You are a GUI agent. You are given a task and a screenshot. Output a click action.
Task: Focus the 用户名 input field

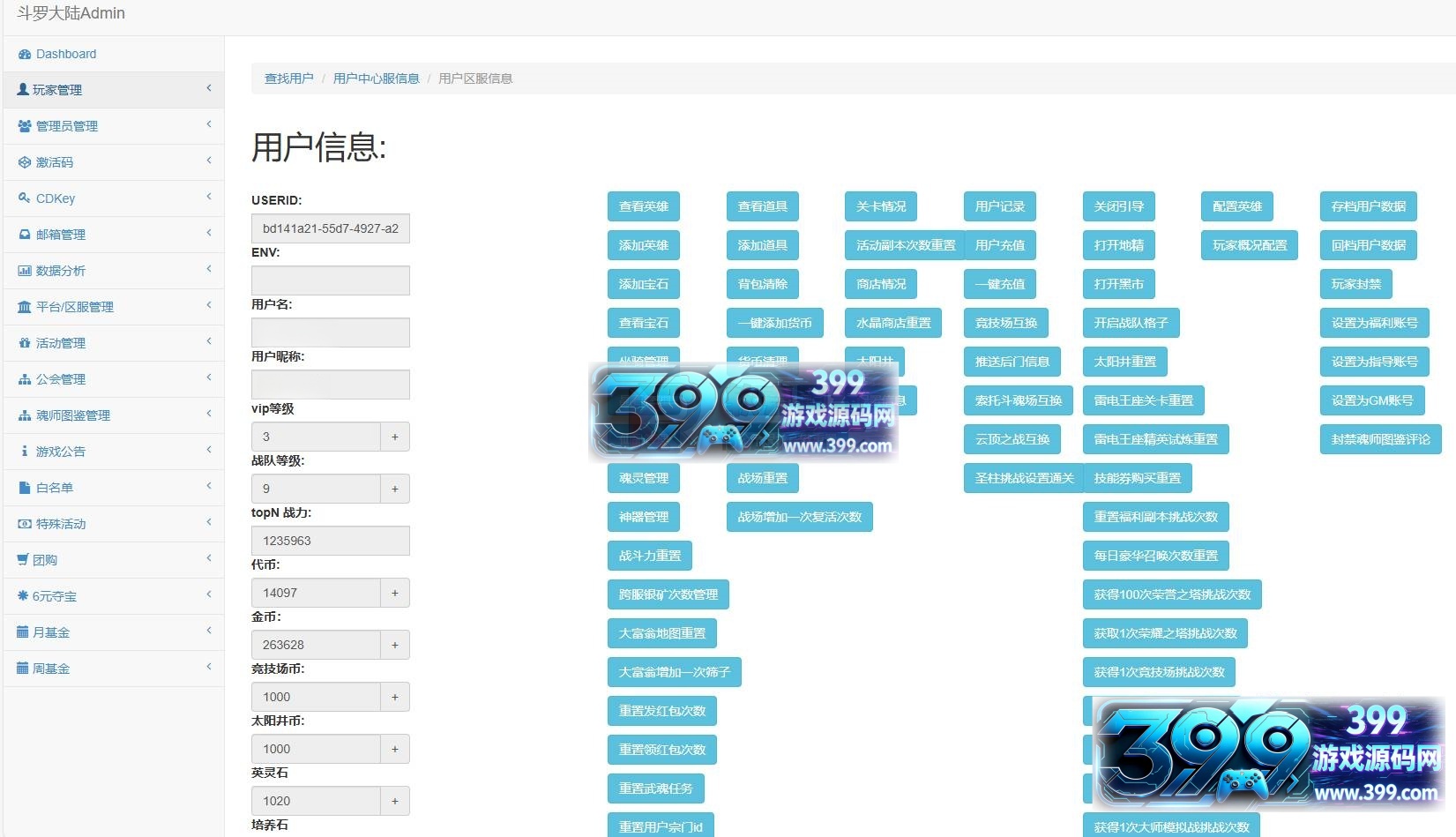(x=331, y=333)
